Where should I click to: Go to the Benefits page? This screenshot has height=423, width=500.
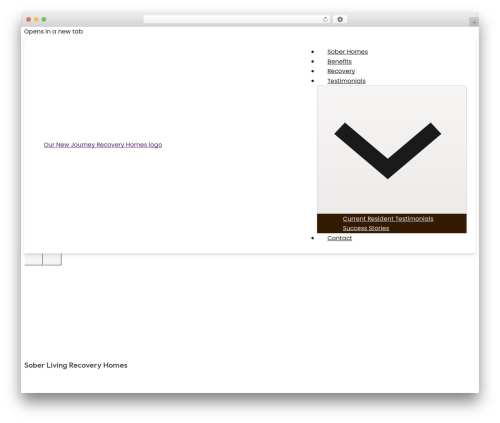pyautogui.click(x=339, y=61)
